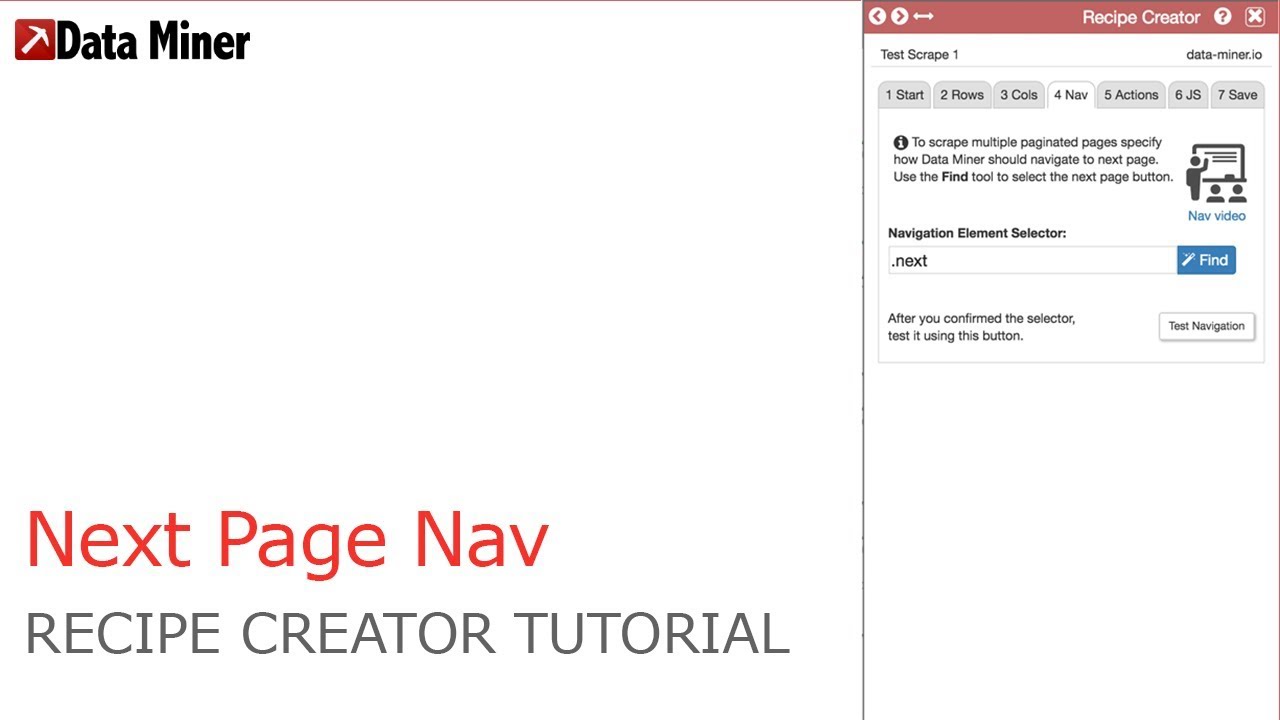Image resolution: width=1280 pixels, height=720 pixels.
Task: Click the RECIPE CREATOR TUTORIAL subtitle
Action: (407, 633)
